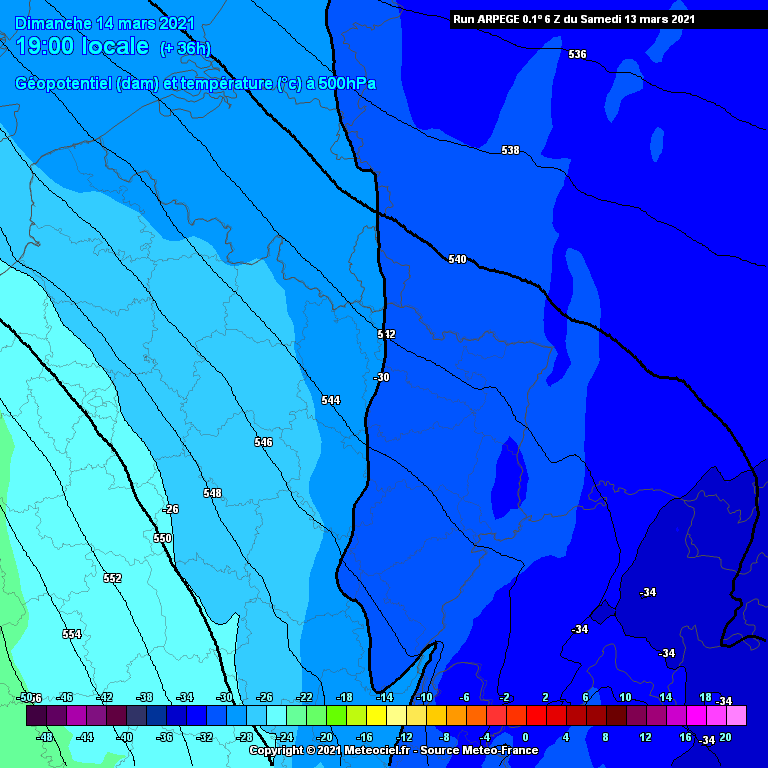Click the -30 temperature label on the map

point(381,377)
